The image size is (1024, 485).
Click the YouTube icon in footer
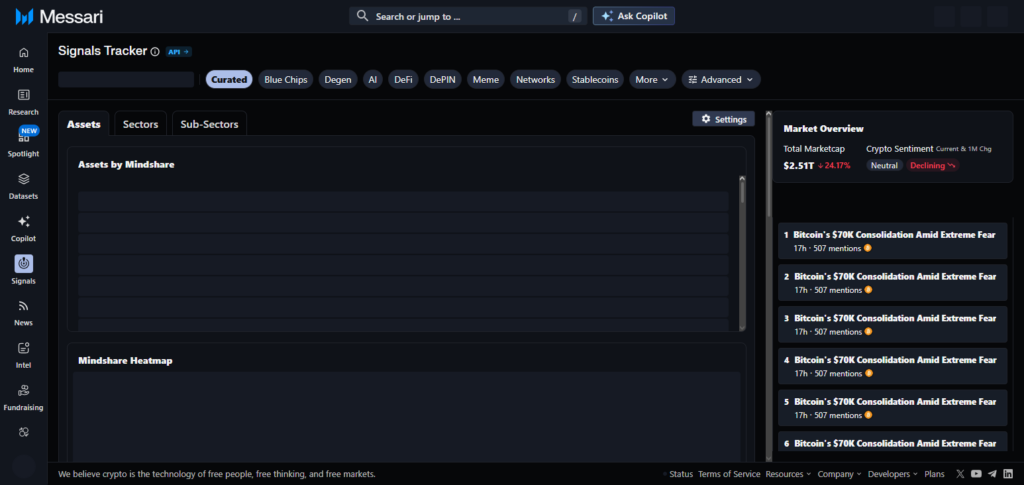coord(976,474)
